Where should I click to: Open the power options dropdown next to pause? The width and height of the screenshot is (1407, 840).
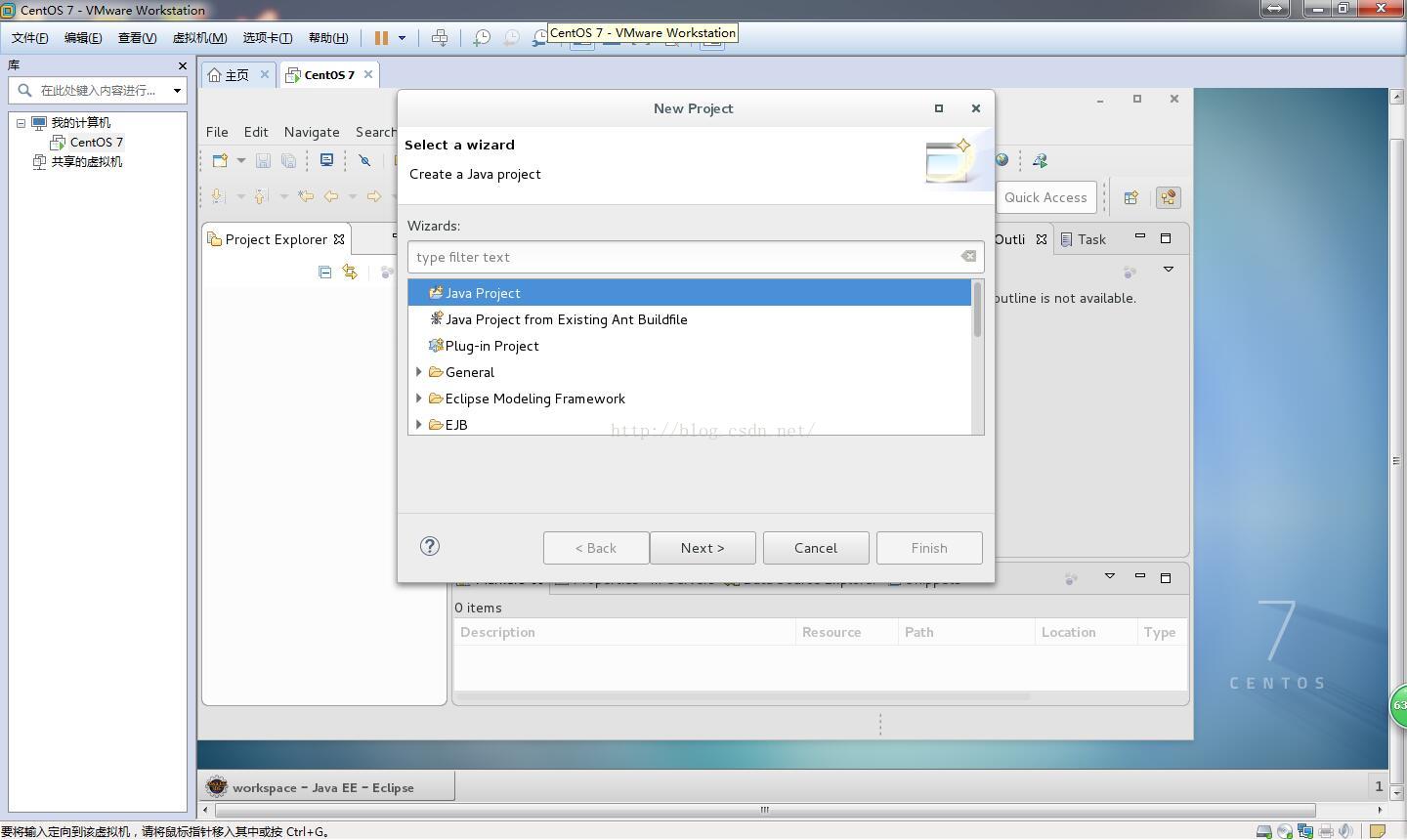point(402,38)
